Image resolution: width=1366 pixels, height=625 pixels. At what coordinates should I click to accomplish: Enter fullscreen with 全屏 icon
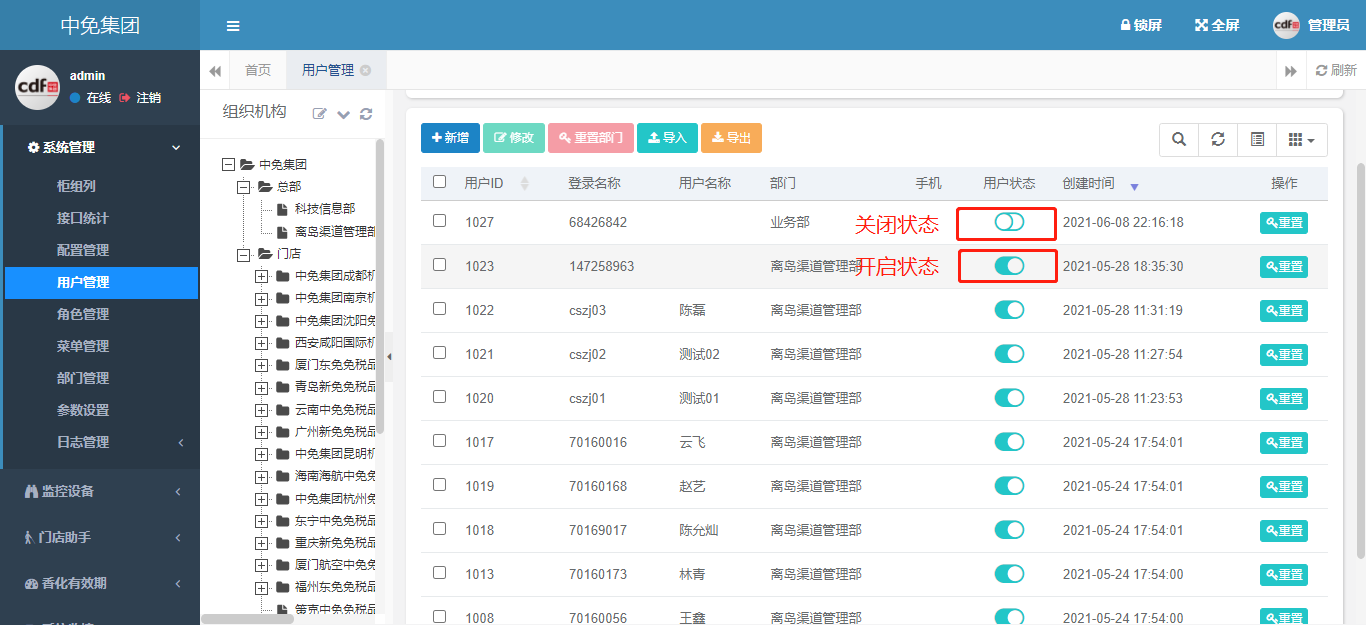tap(1202, 25)
